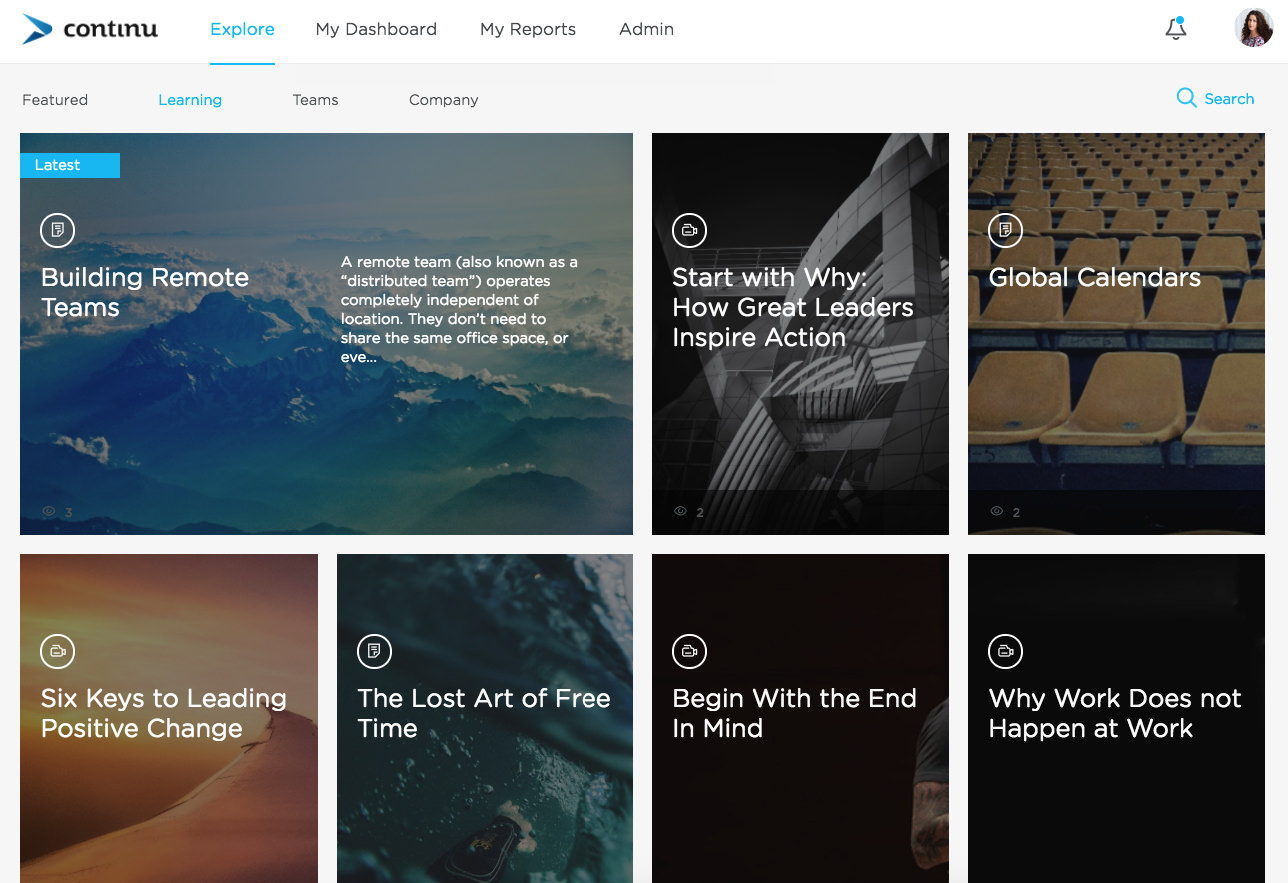Select the Featured sub-tab

tap(55, 100)
